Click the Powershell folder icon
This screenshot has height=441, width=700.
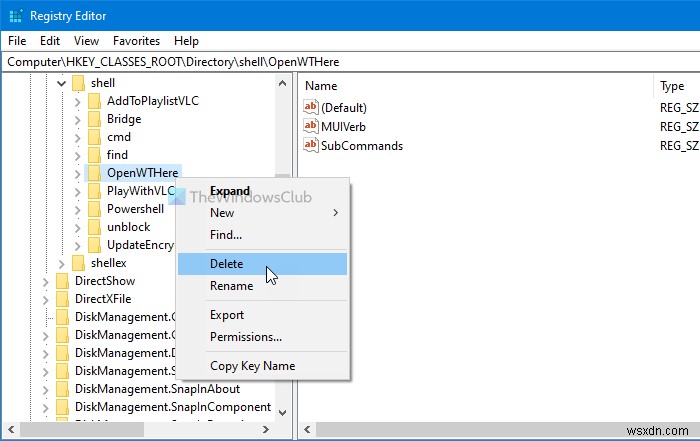click(x=94, y=209)
